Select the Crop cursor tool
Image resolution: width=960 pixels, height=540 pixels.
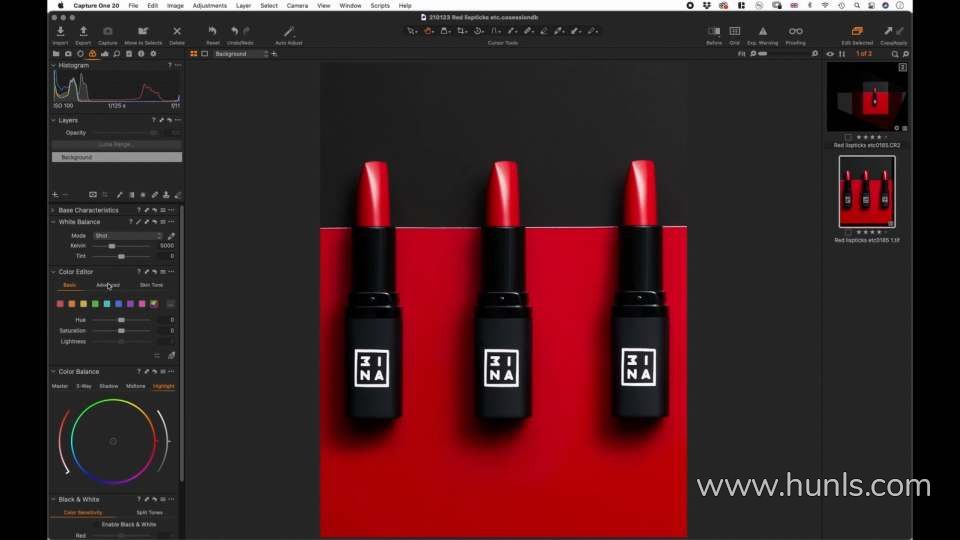point(462,31)
